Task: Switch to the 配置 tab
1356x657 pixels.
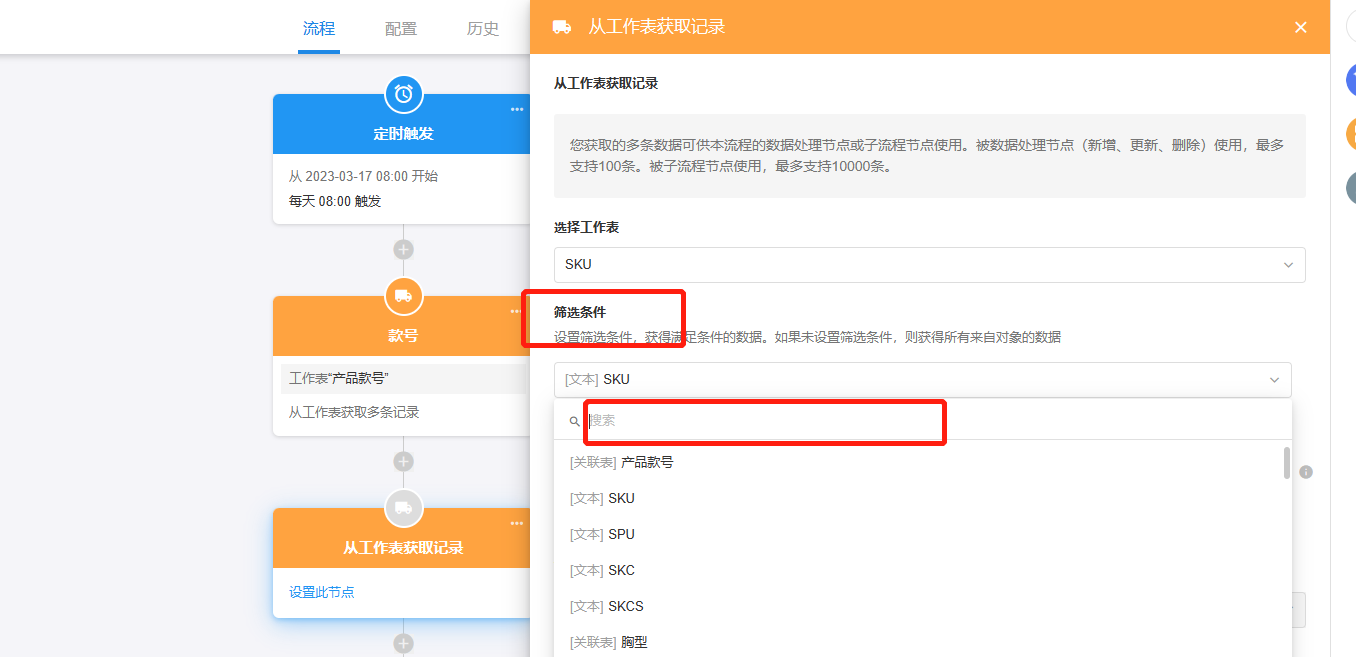Action: click(401, 28)
